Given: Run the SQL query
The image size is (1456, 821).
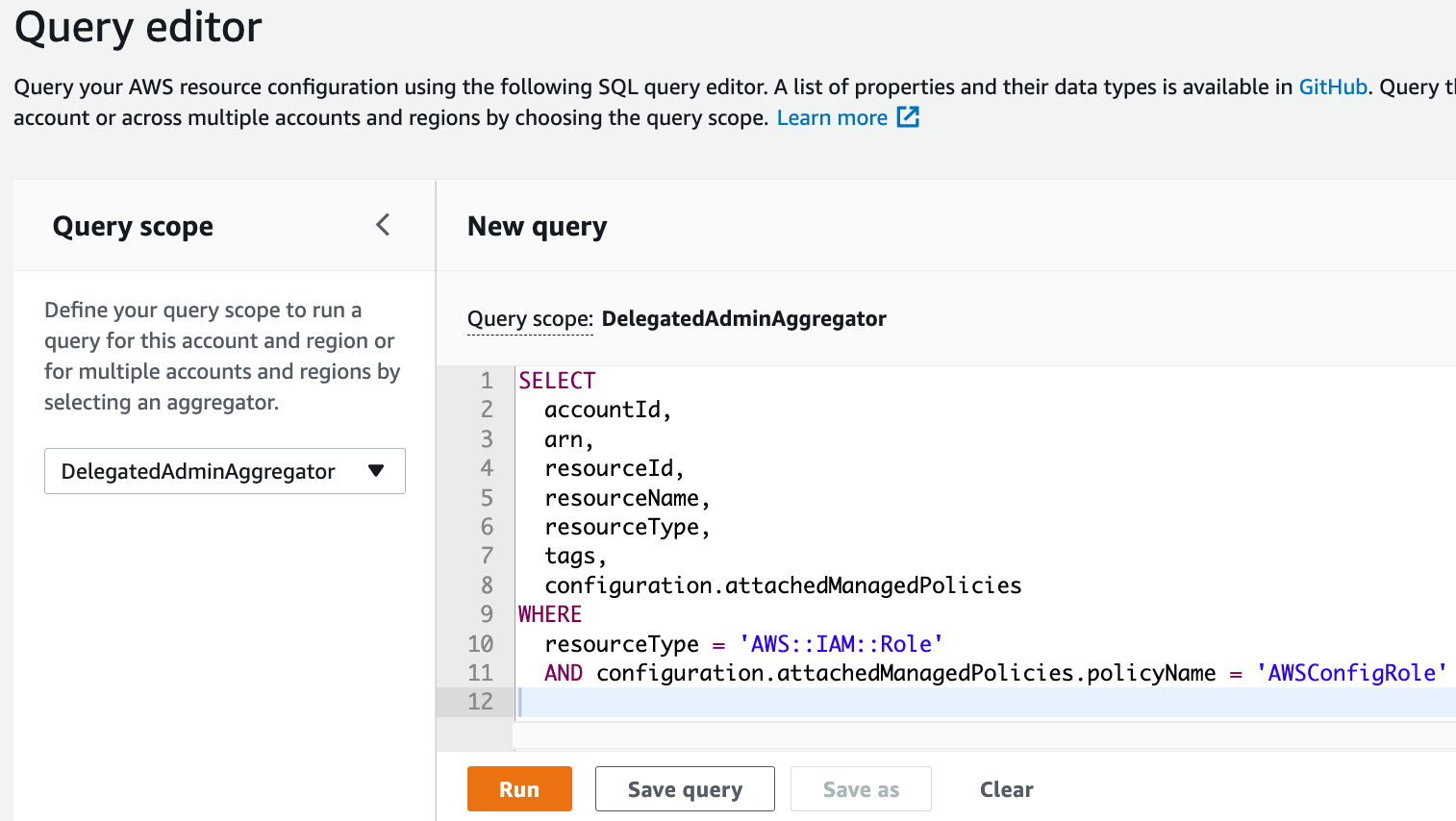Looking at the screenshot, I should [519, 788].
